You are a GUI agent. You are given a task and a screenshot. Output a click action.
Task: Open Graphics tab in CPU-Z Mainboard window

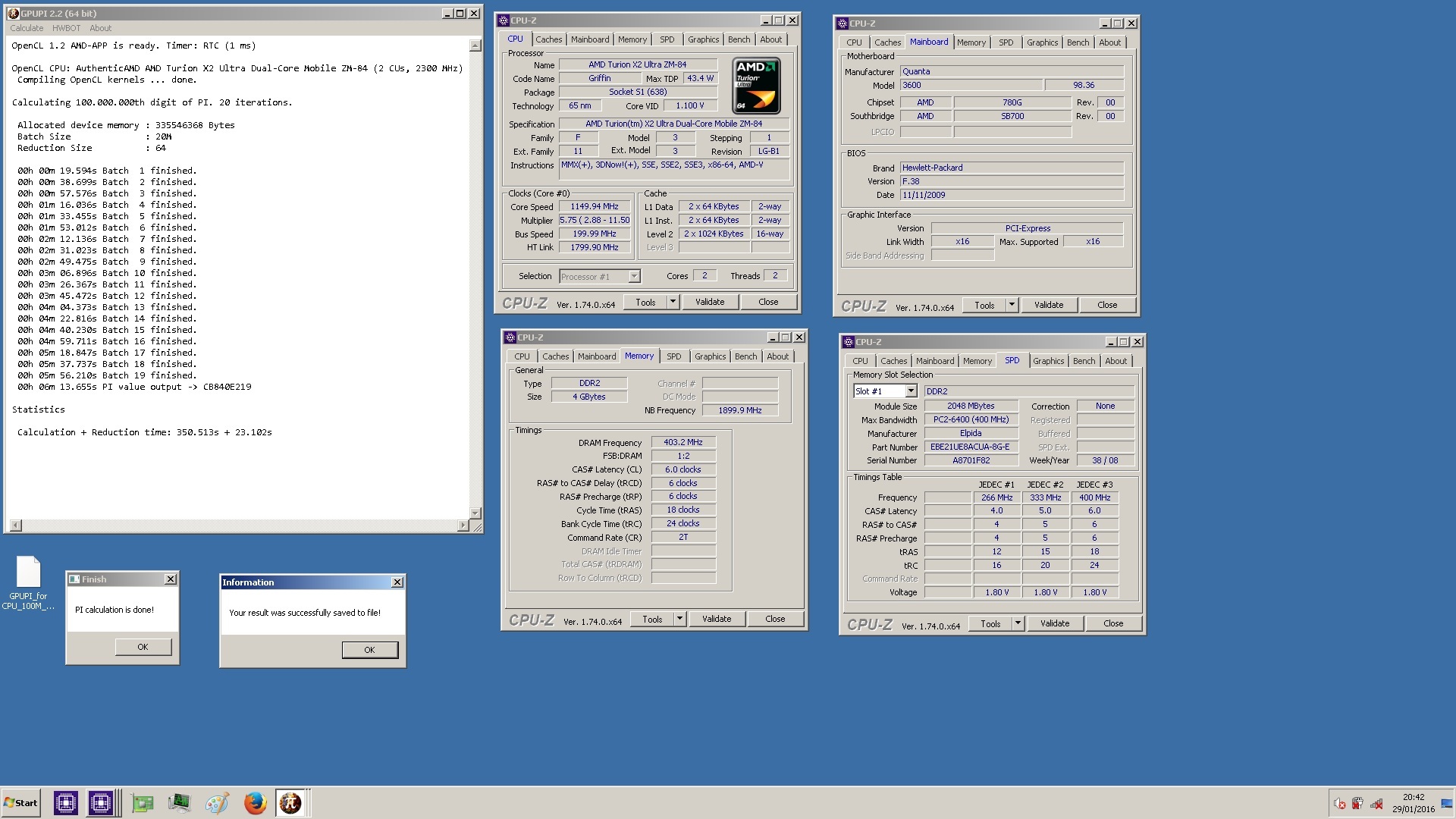coord(1042,42)
